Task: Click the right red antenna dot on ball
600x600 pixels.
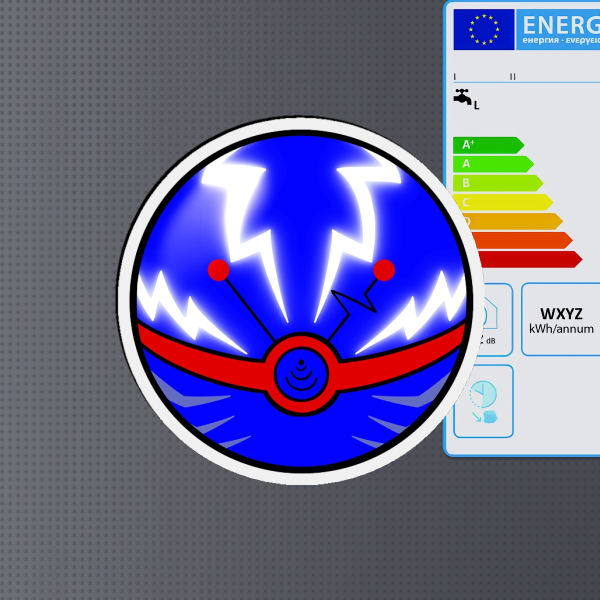Action: click(384, 270)
